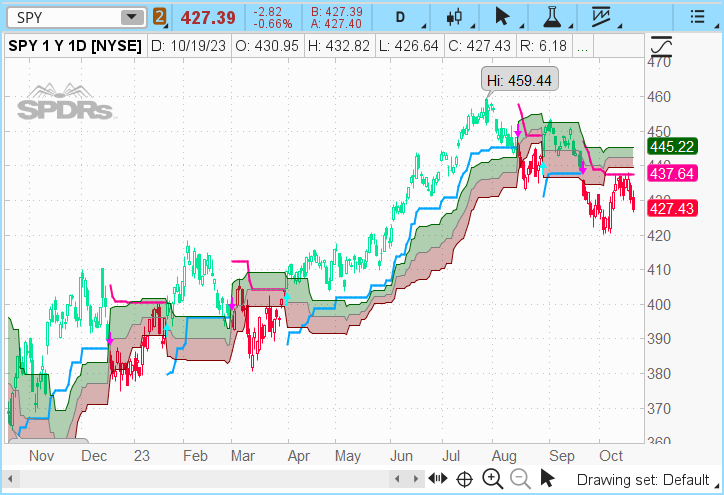Click the close C: 427.43 value
This screenshot has height=495, width=724.
(x=479, y=46)
